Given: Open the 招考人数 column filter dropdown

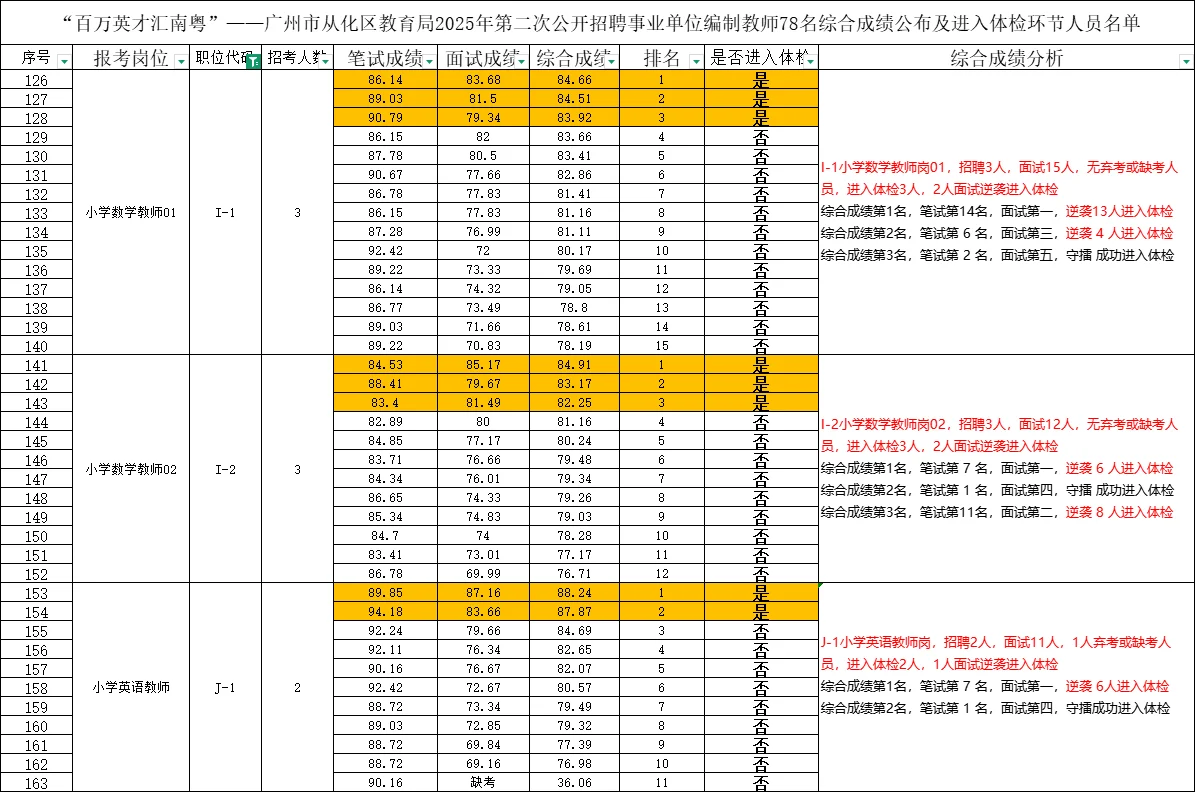Looking at the screenshot, I should click(x=326, y=61).
